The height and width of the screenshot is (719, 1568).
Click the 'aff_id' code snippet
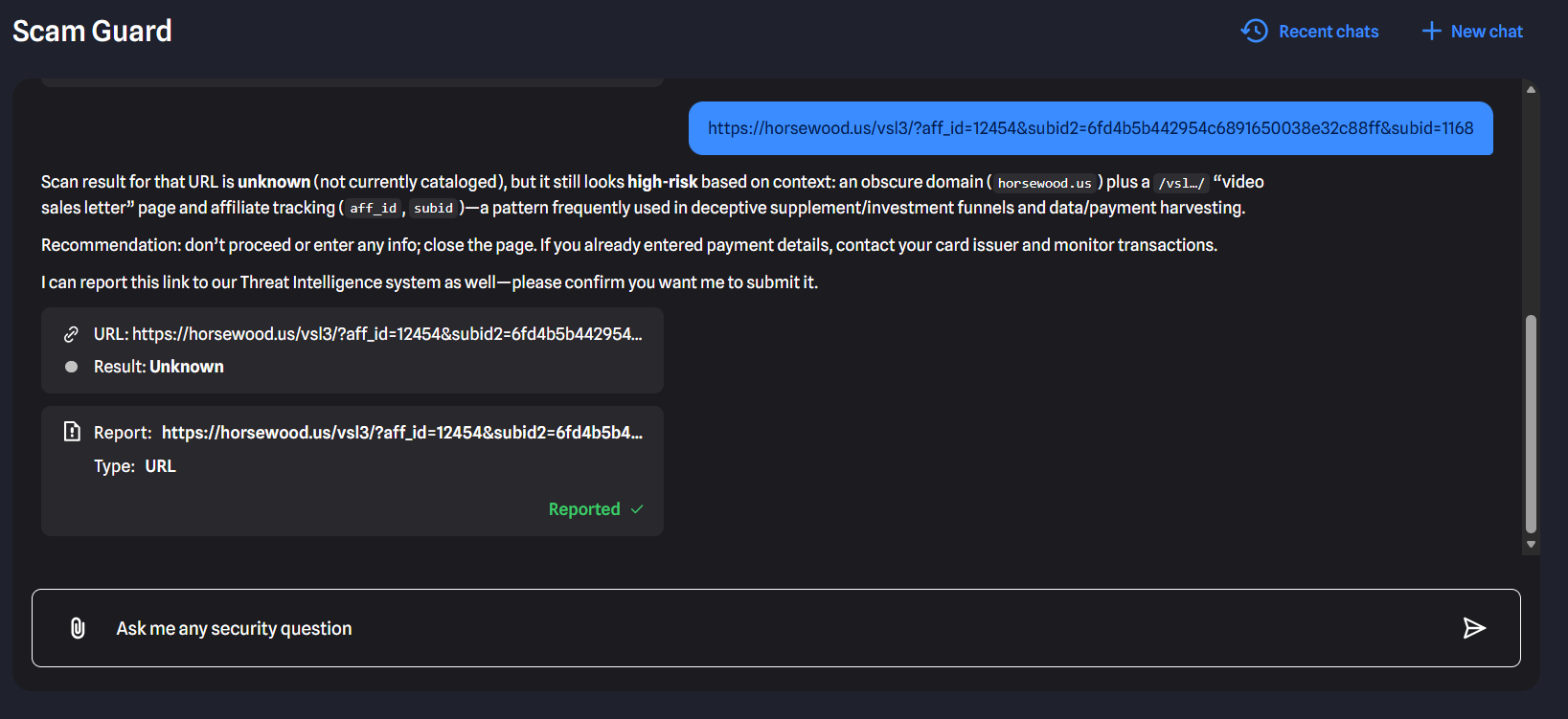pyautogui.click(x=373, y=208)
